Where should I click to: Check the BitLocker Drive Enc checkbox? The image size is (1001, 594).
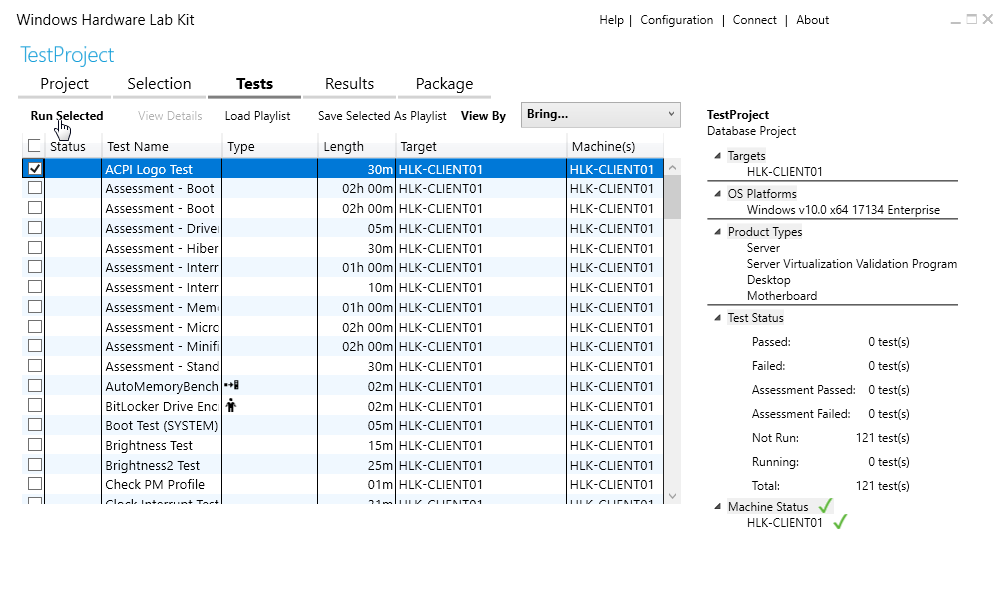tap(34, 405)
